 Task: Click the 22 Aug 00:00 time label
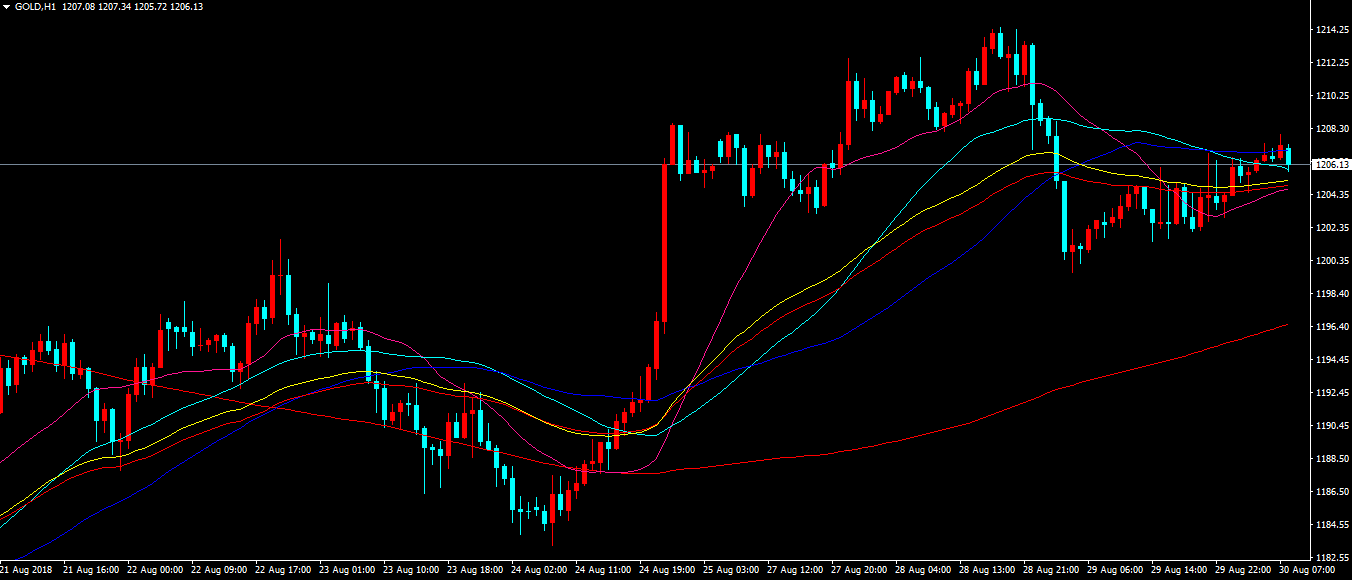(155, 570)
